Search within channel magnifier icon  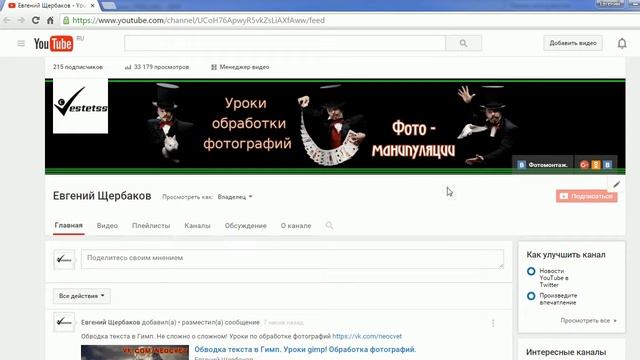329,225
